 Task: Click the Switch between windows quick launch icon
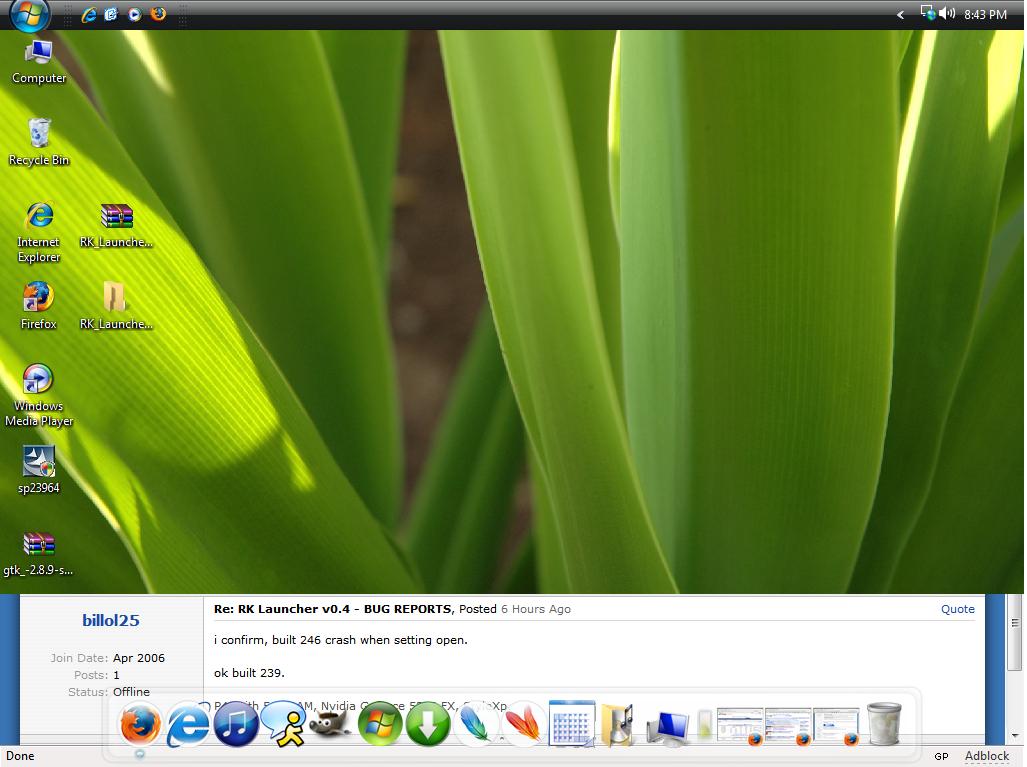(x=111, y=14)
